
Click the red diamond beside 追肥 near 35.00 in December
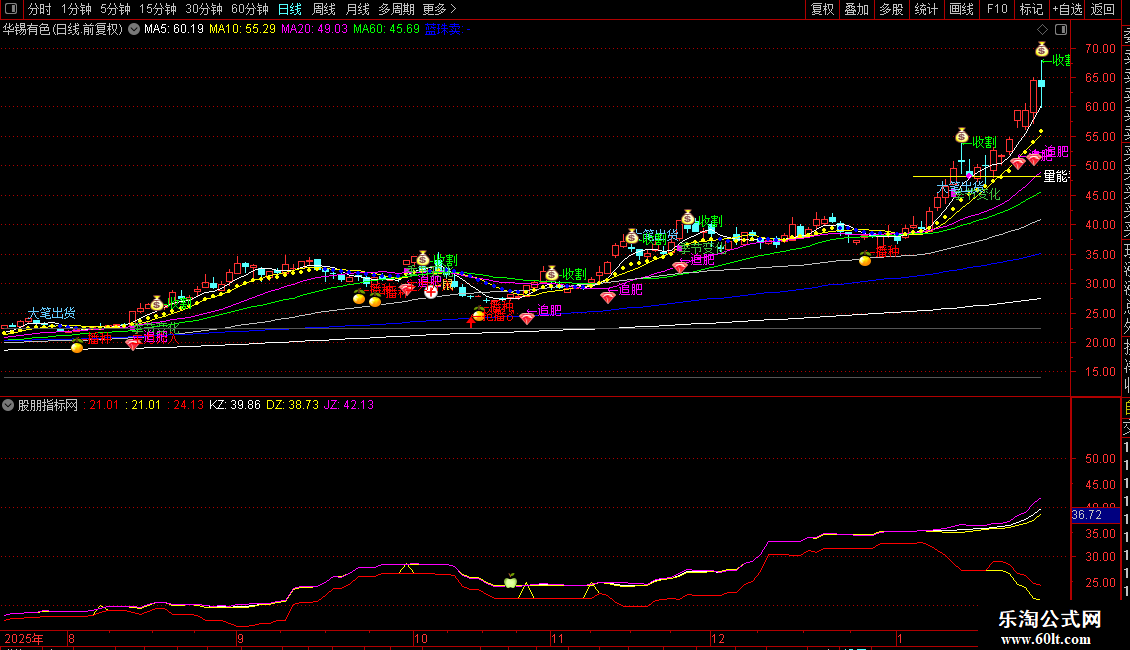coord(680,267)
